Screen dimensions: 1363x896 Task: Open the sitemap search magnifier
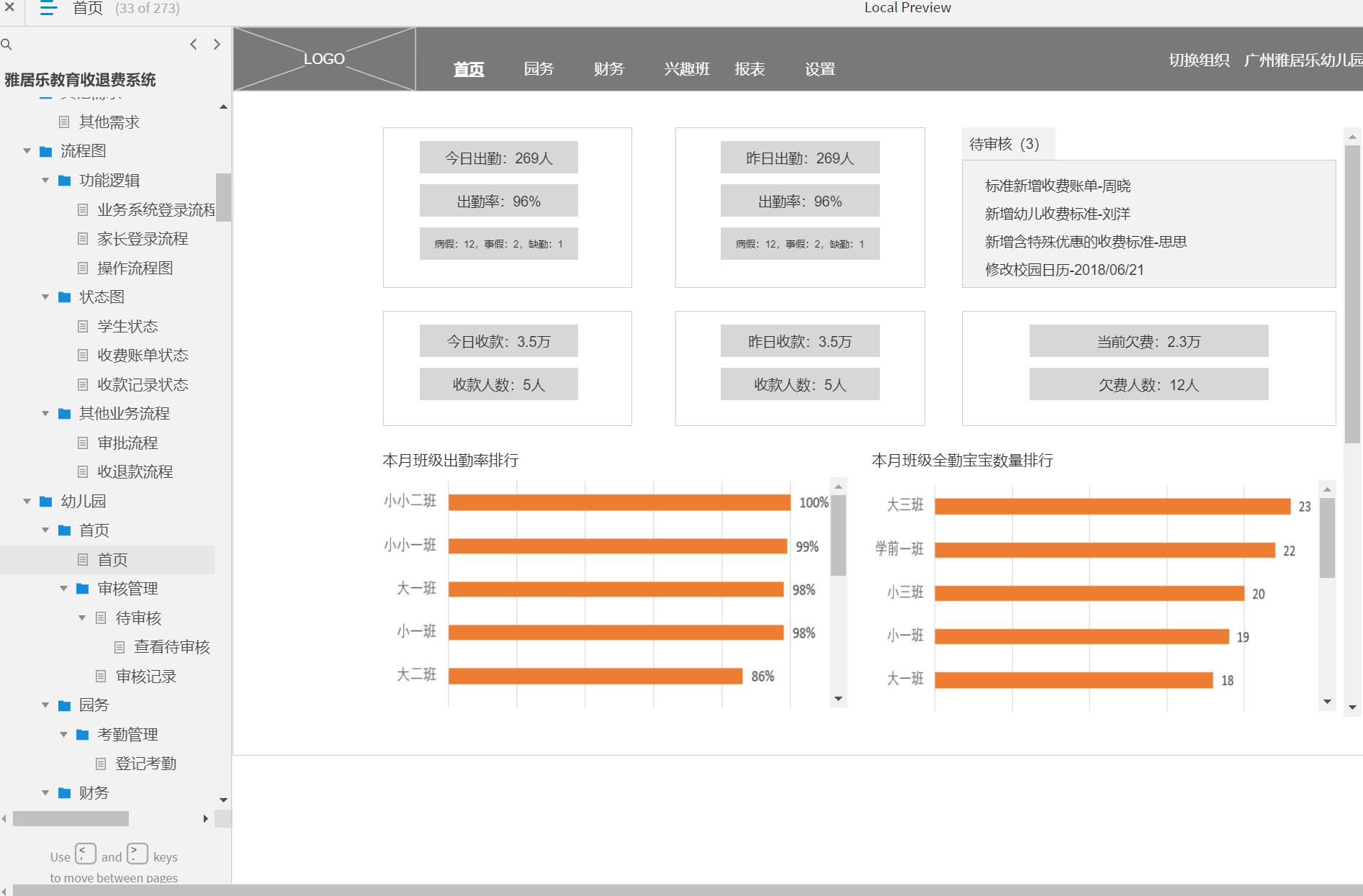click(6, 45)
